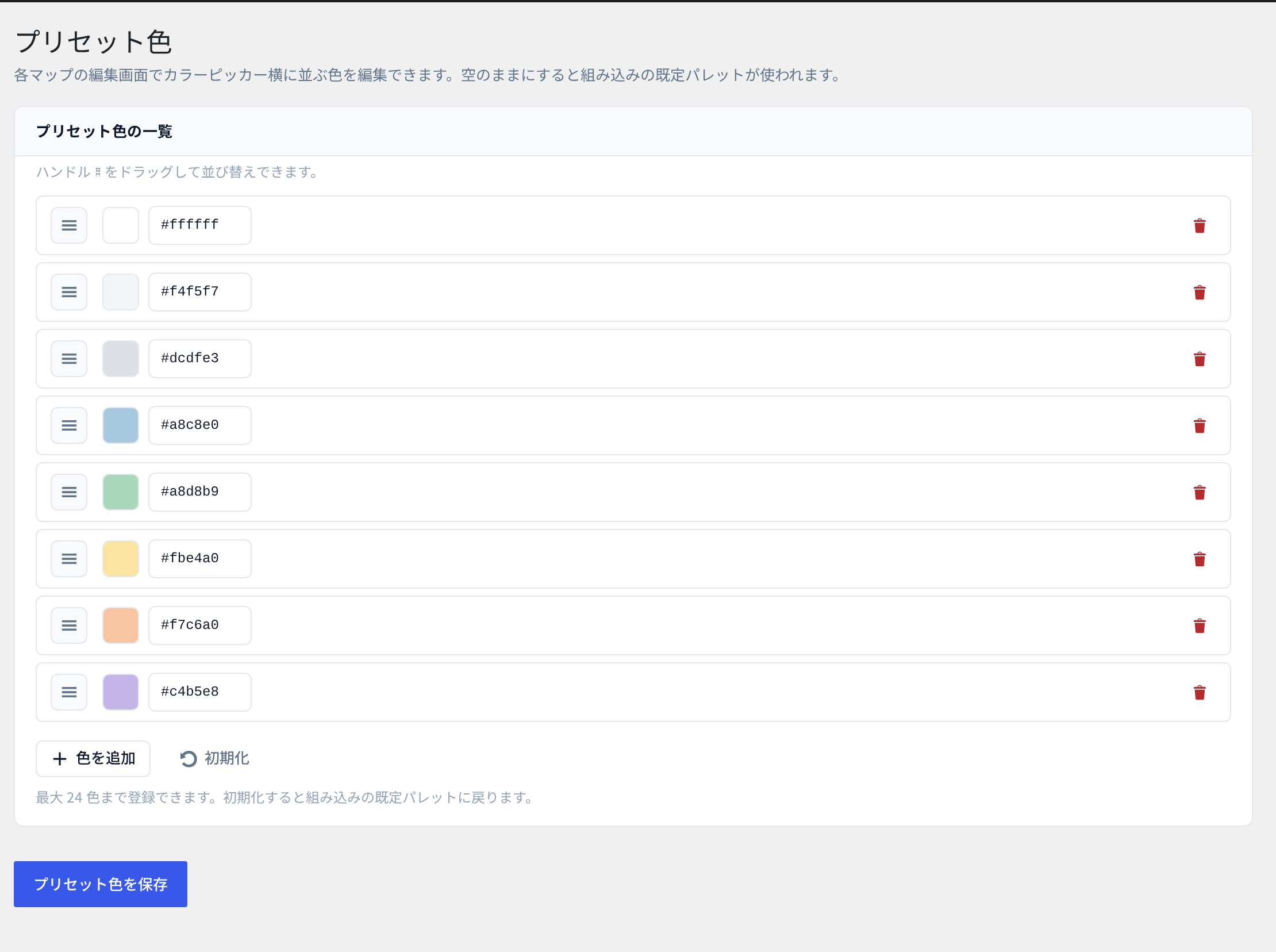Focus the #a8c8e0 hex input field
Screen dimensions: 1276x952
pos(200,425)
